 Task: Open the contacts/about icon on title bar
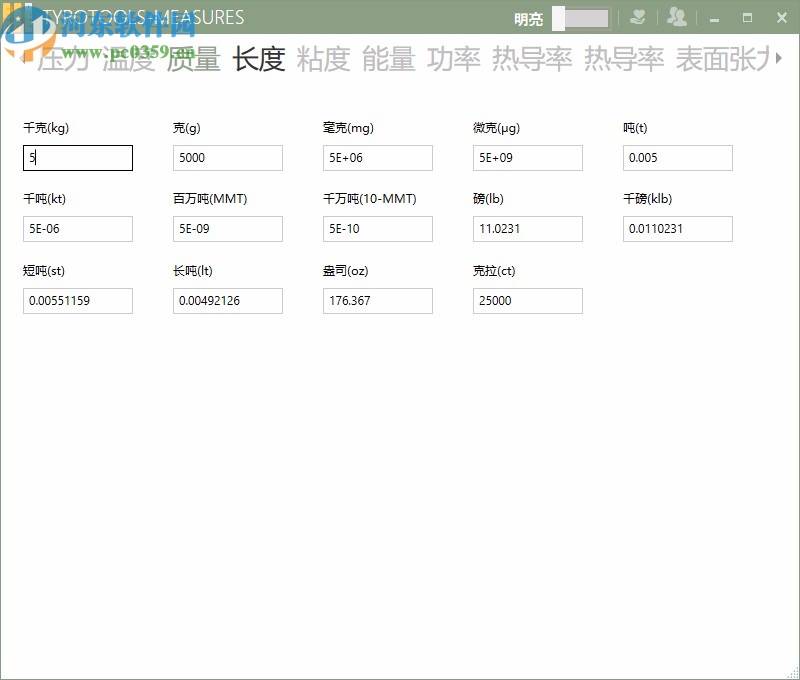point(678,17)
